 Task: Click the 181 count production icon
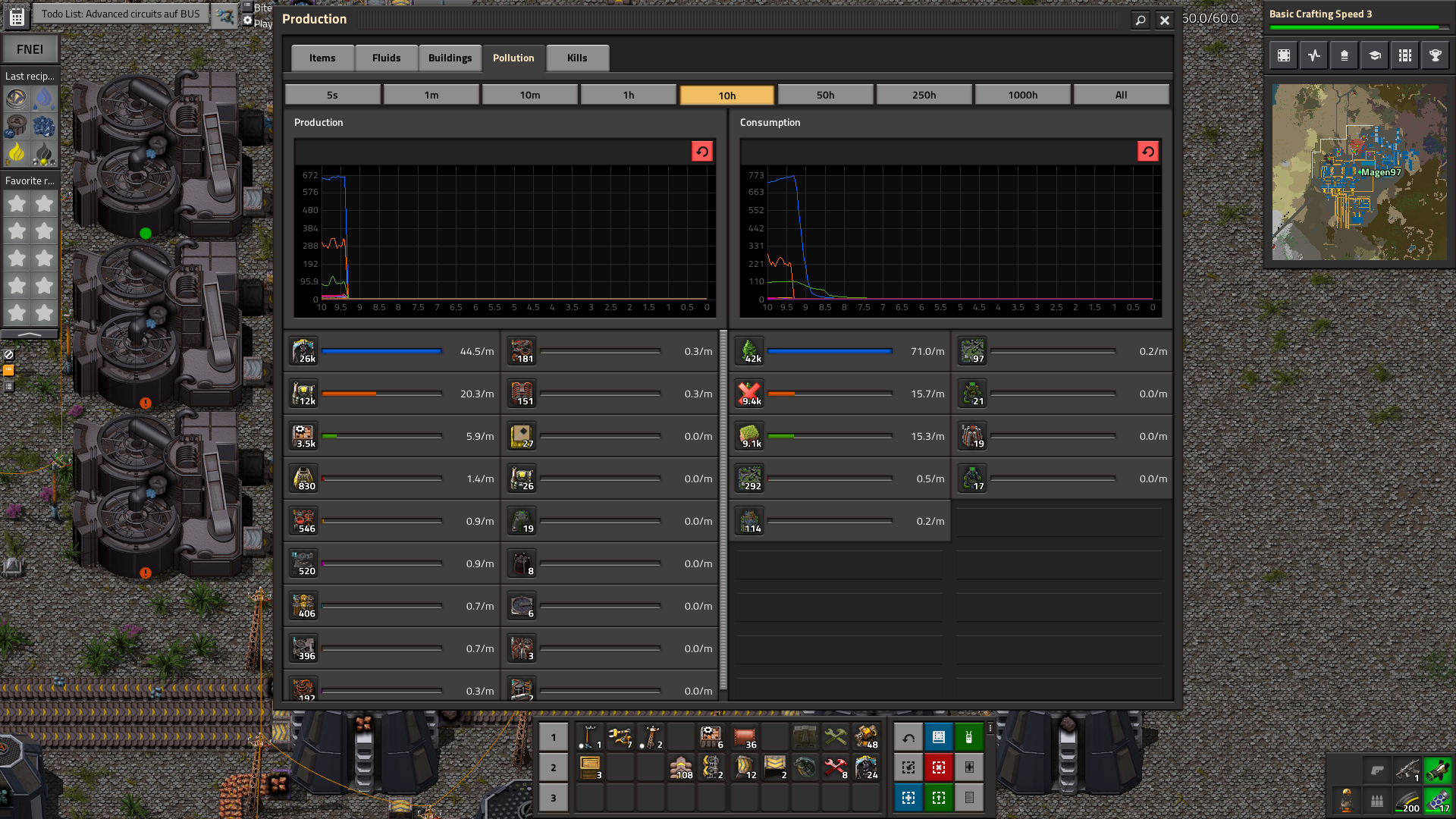(522, 351)
